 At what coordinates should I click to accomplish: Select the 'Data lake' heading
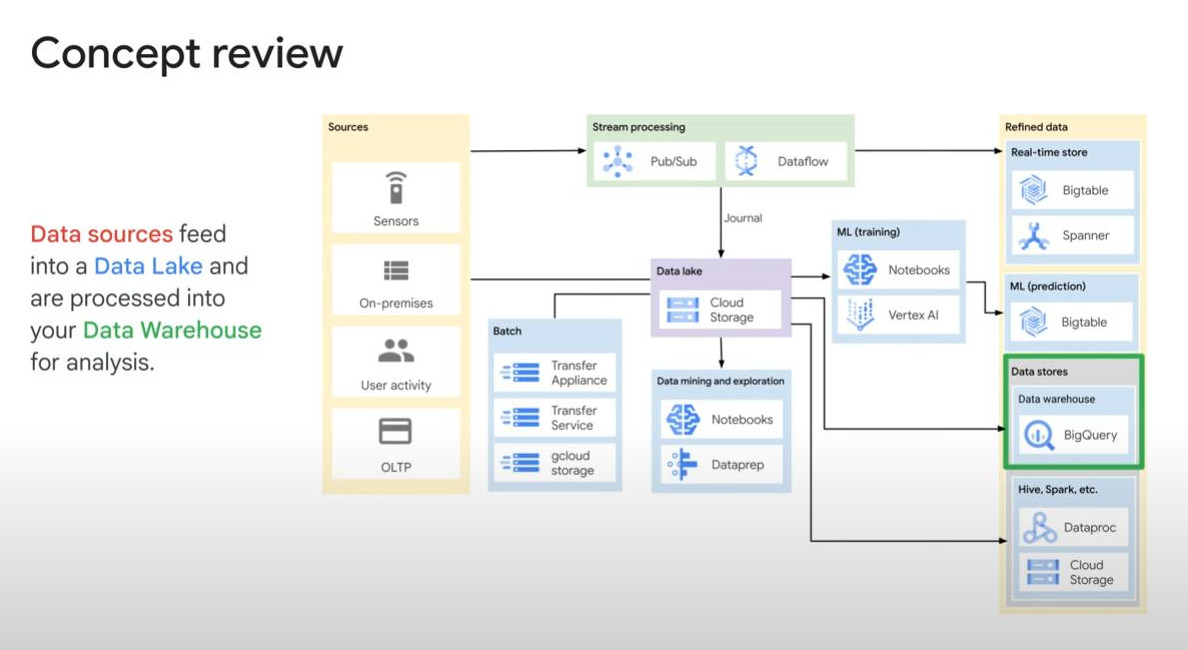(x=679, y=271)
